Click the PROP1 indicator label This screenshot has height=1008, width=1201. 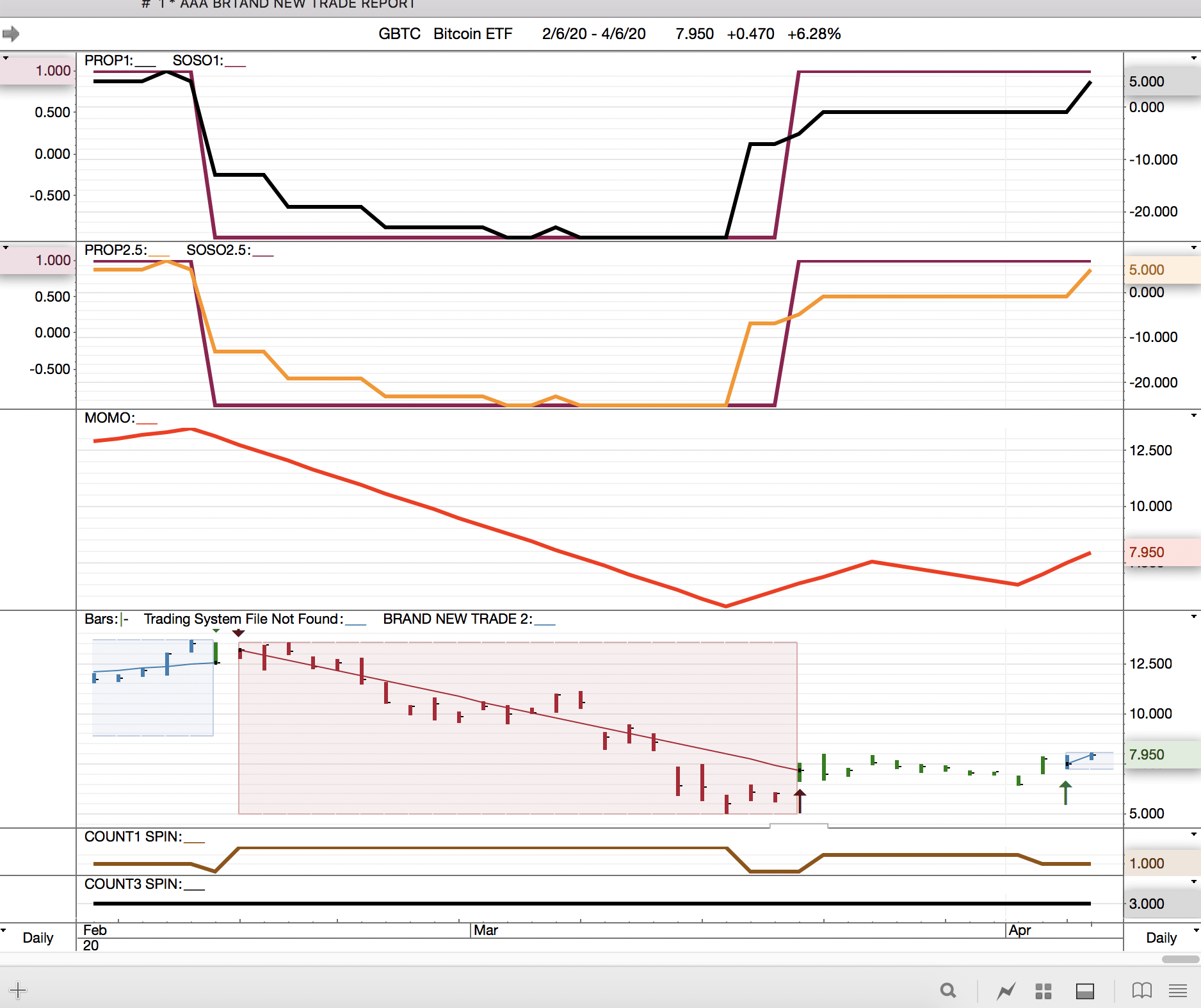(120, 61)
